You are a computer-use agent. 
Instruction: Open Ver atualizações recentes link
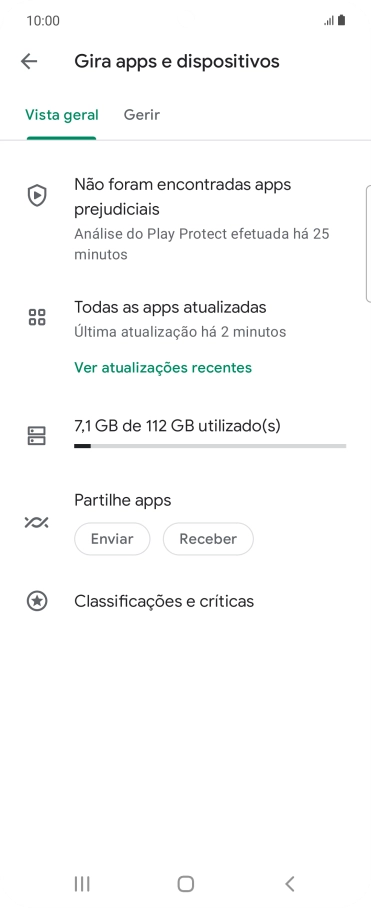(163, 368)
